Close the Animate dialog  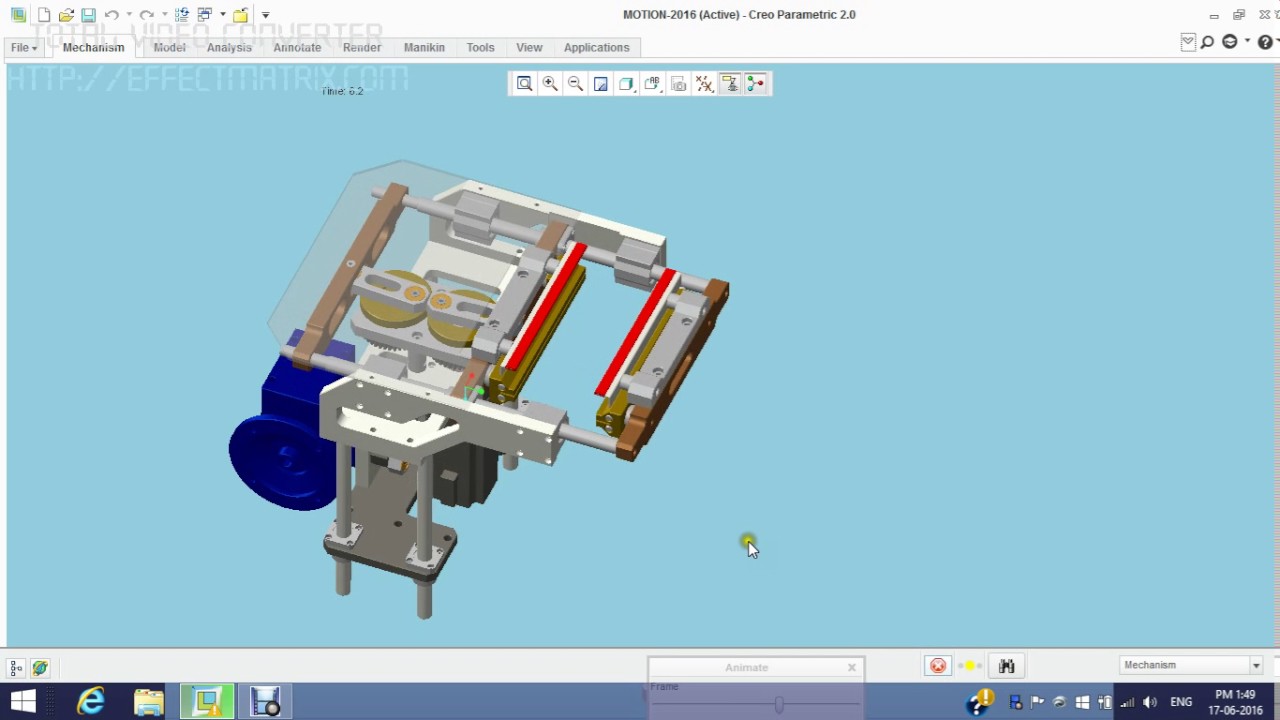852,667
